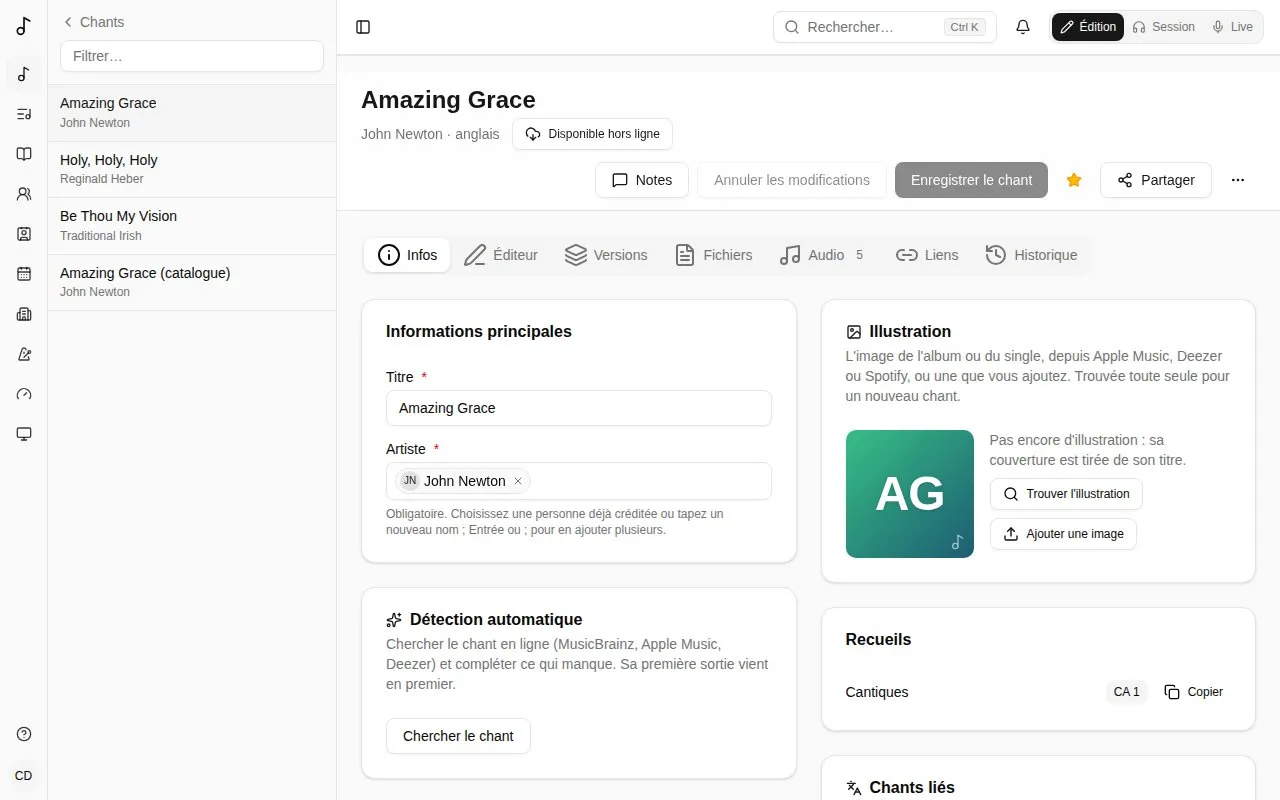The image size is (1280, 800).
Task: Select Holy, Holy, Holy in list
Action: tap(192, 169)
